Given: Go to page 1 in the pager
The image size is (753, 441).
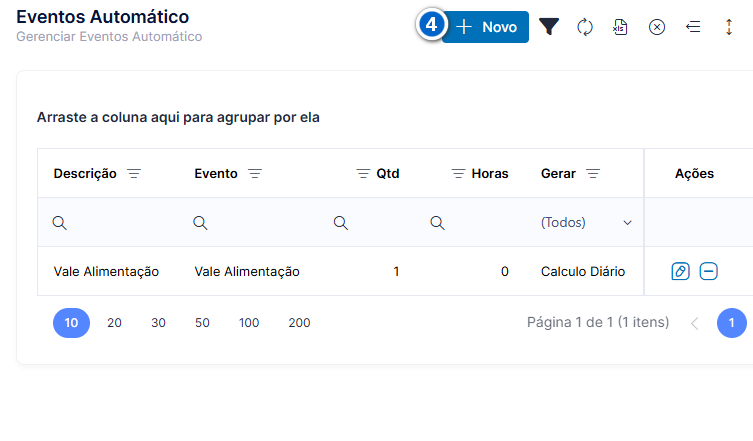Looking at the screenshot, I should tap(731, 323).
